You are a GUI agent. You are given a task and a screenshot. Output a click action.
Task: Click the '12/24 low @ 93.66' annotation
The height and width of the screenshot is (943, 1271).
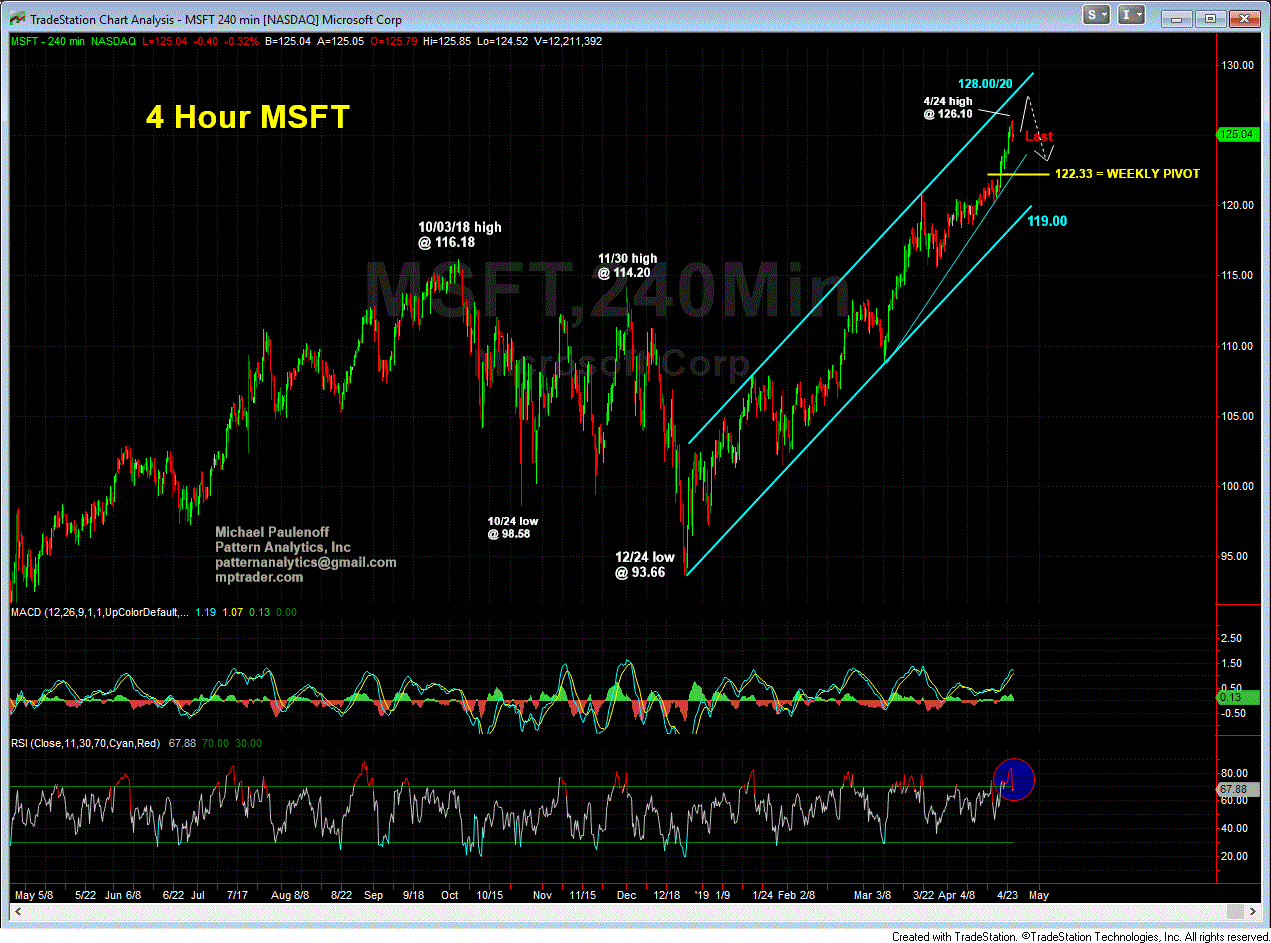pyautogui.click(x=645, y=565)
